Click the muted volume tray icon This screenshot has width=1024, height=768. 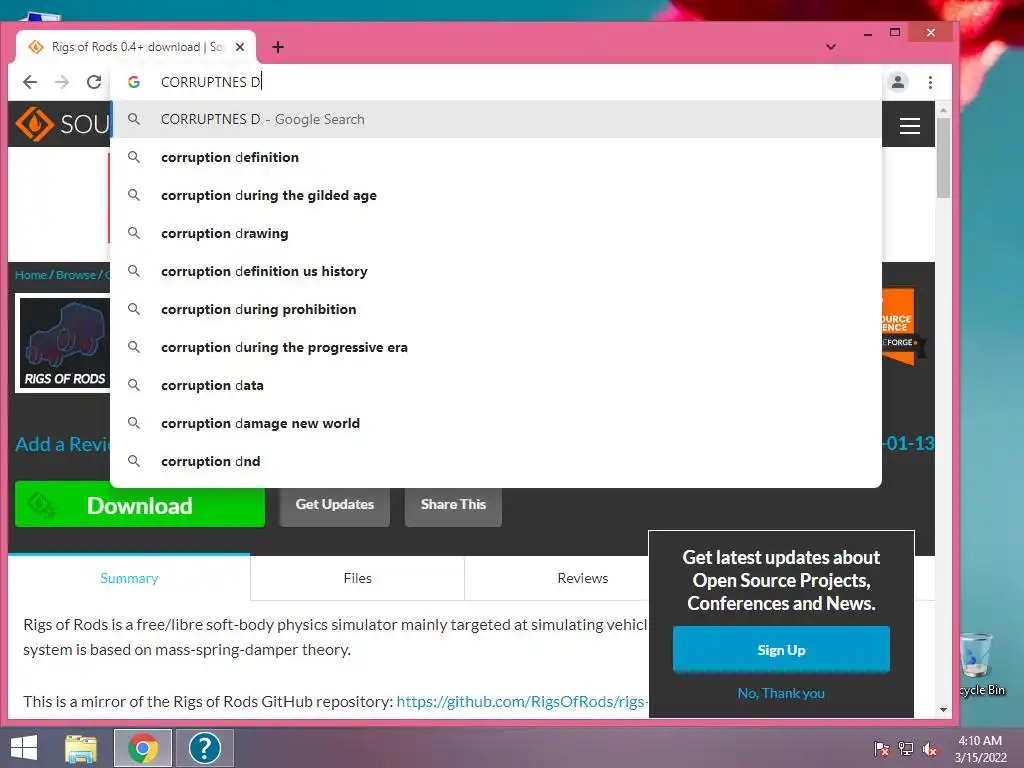click(930, 749)
